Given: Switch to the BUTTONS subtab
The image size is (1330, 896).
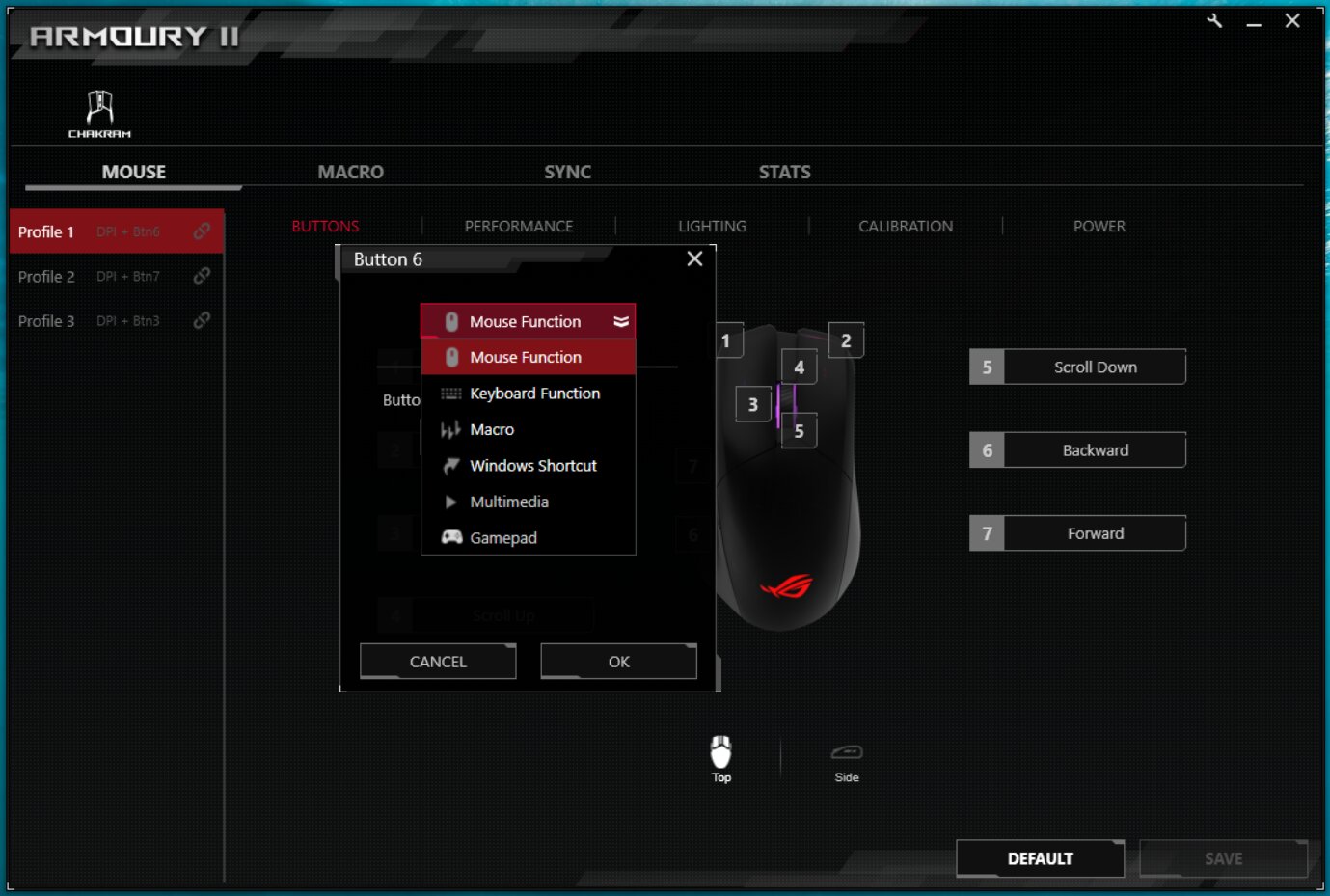Looking at the screenshot, I should (325, 226).
